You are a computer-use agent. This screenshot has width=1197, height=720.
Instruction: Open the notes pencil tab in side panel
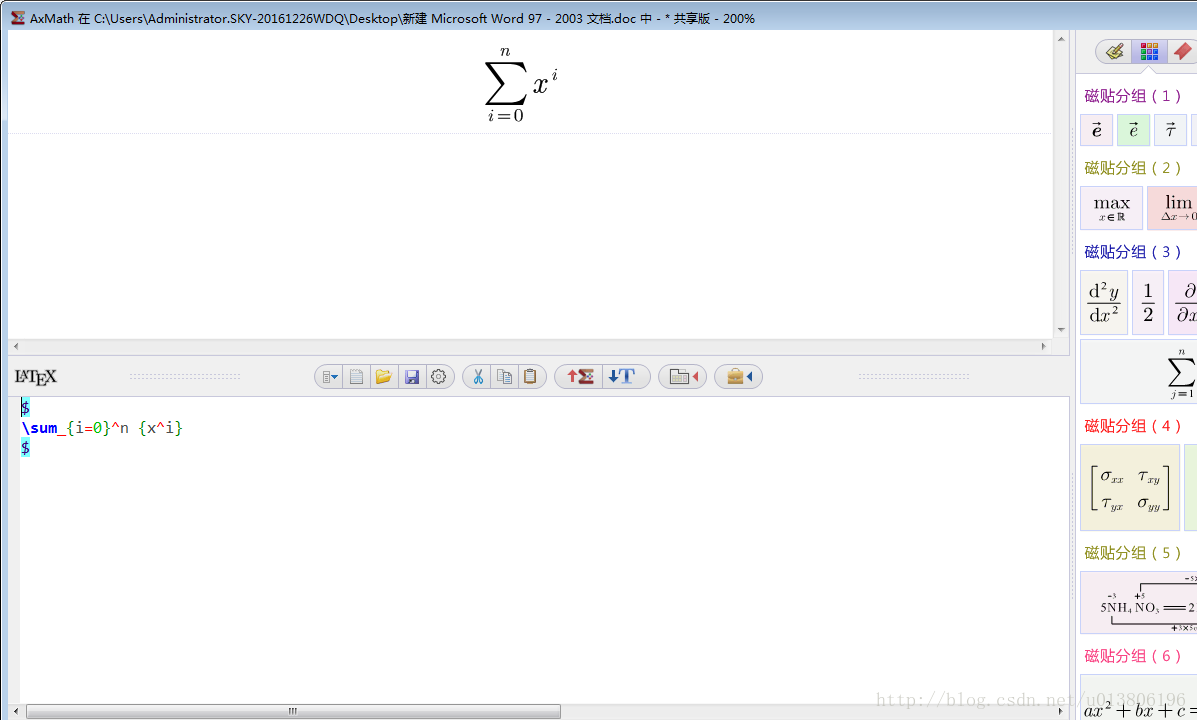click(1115, 51)
